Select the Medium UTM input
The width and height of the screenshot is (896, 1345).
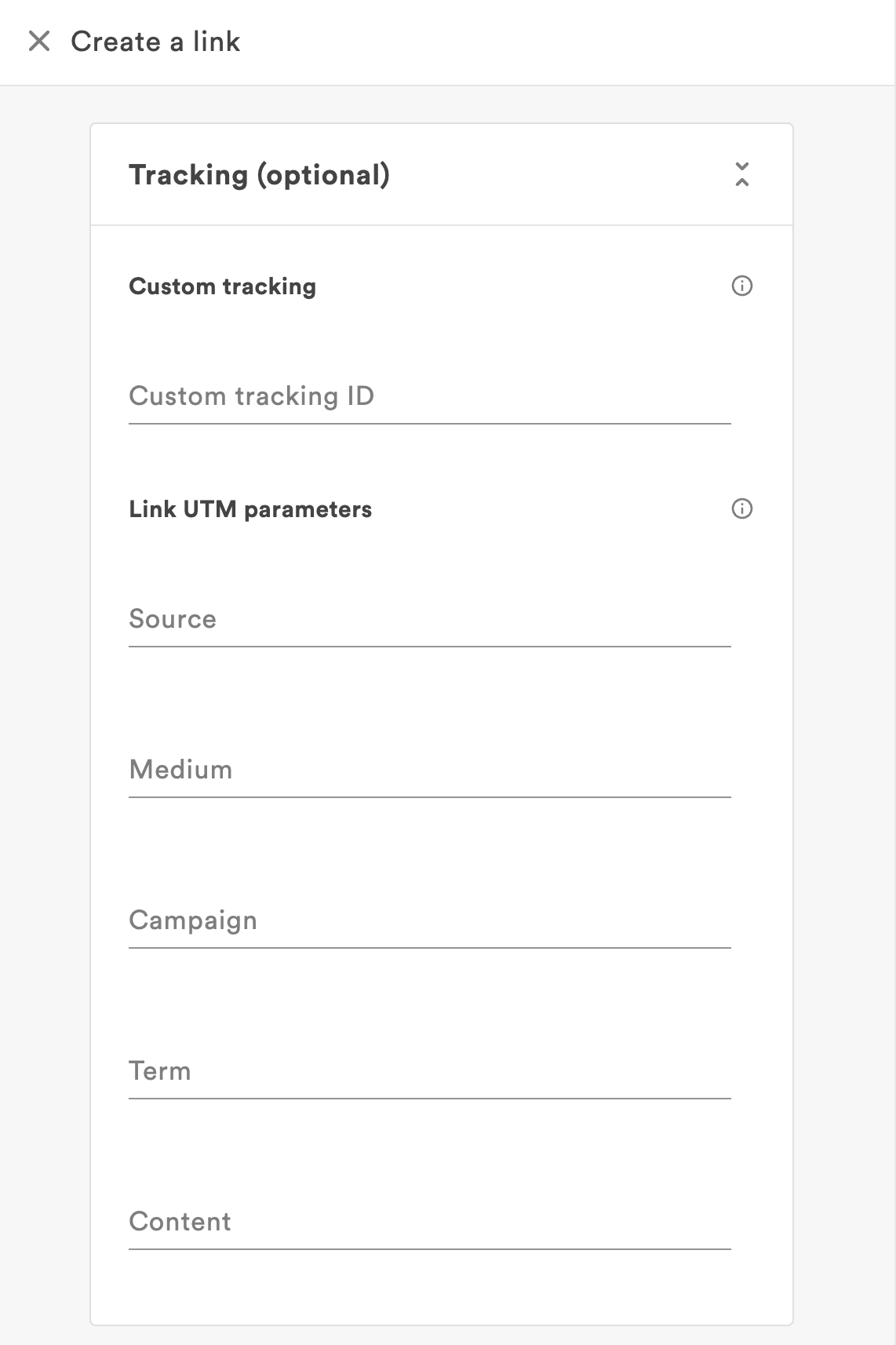coord(429,770)
